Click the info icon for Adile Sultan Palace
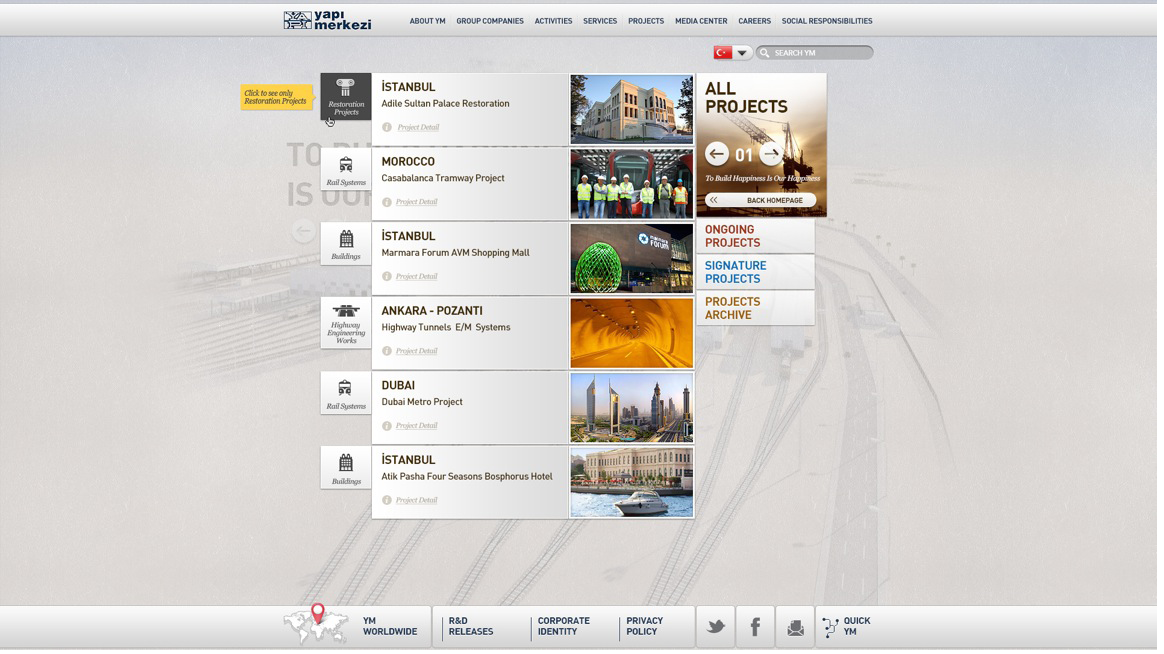The image size is (1164, 654). (388, 128)
